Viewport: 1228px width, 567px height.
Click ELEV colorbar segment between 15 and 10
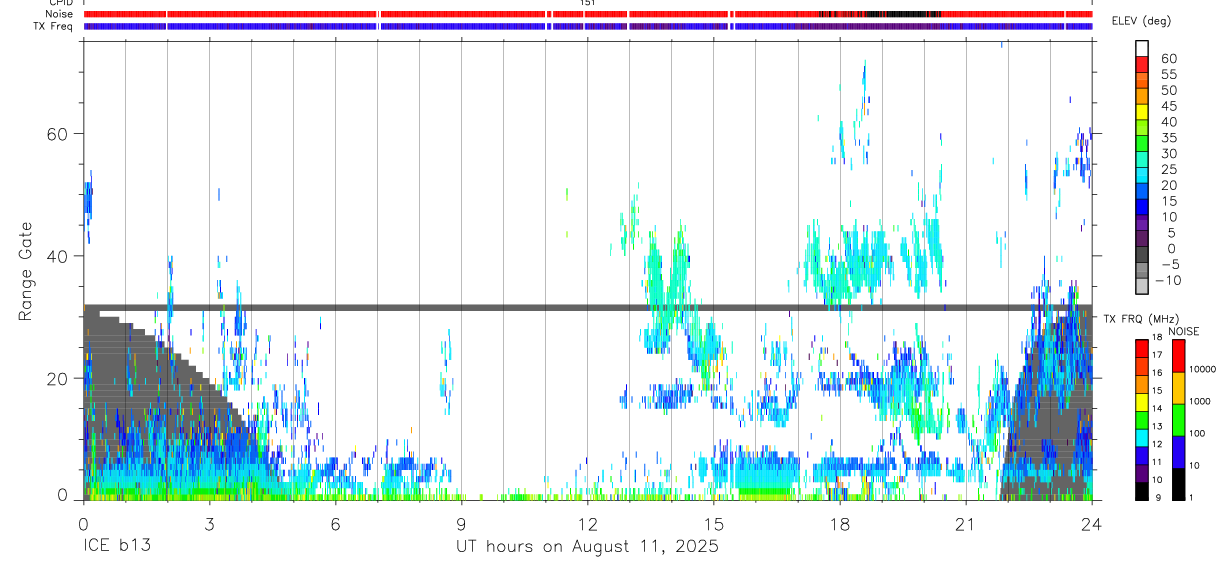coord(1142,208)
